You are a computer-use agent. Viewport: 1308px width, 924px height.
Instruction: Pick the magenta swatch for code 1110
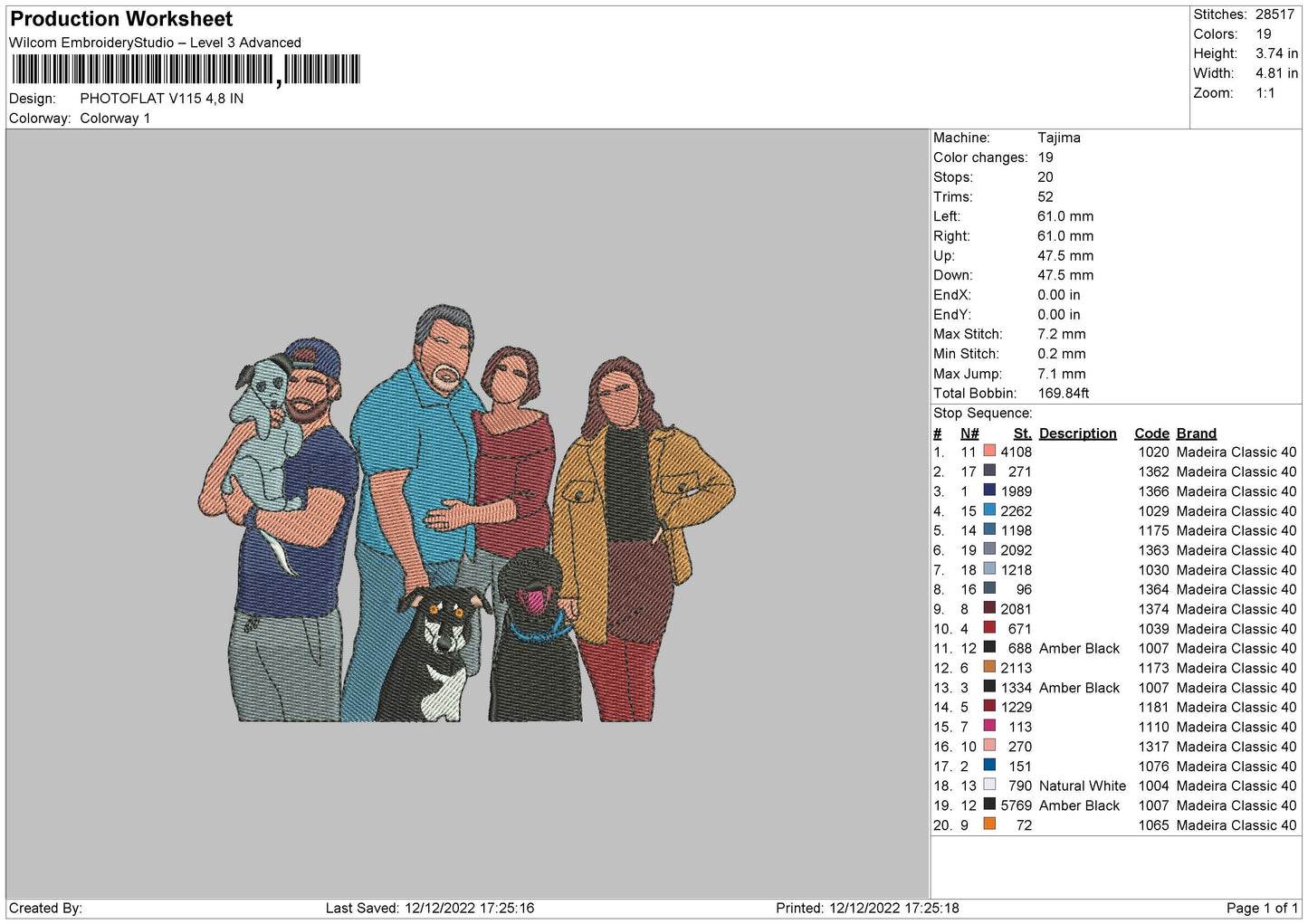click(989, 726)
